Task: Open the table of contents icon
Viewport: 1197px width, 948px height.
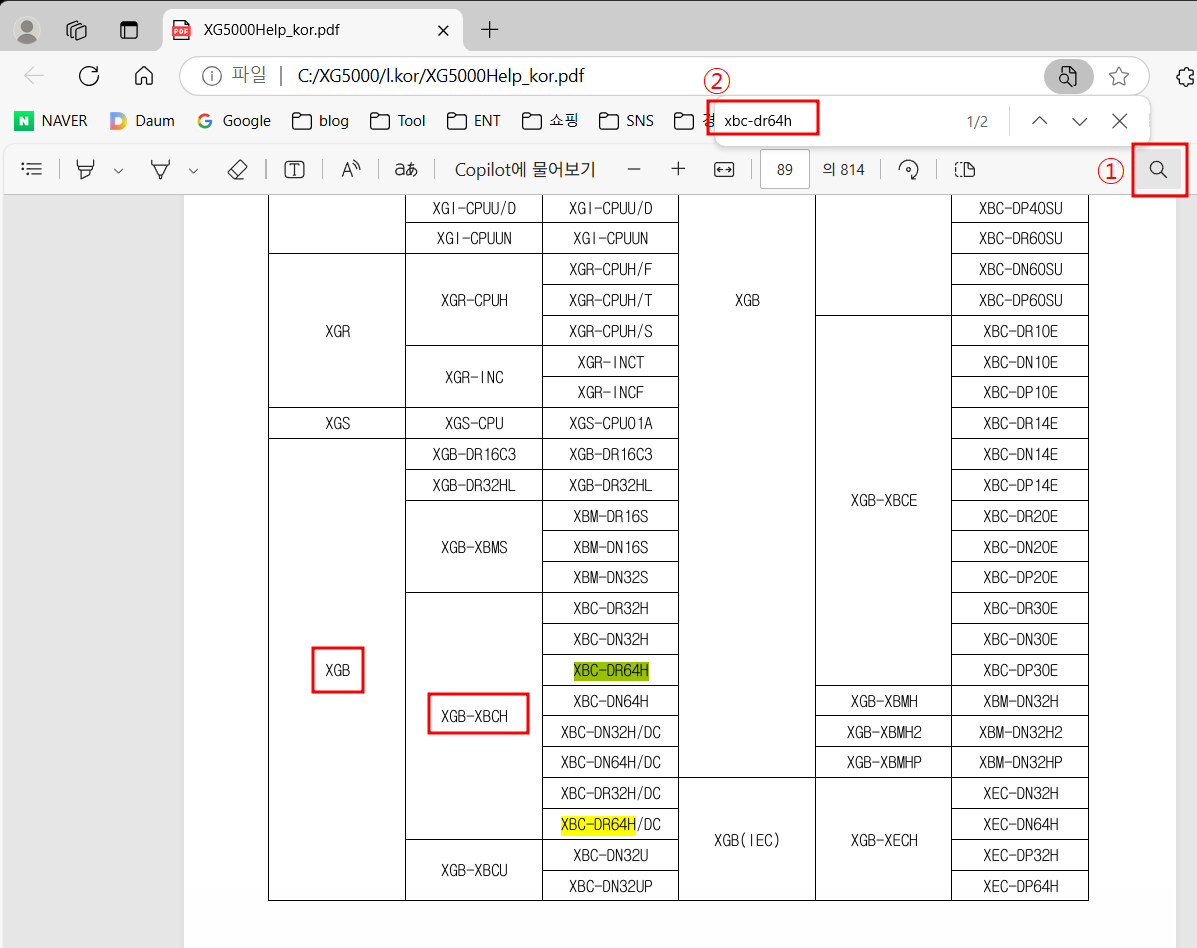Action: tap(32, 169)
